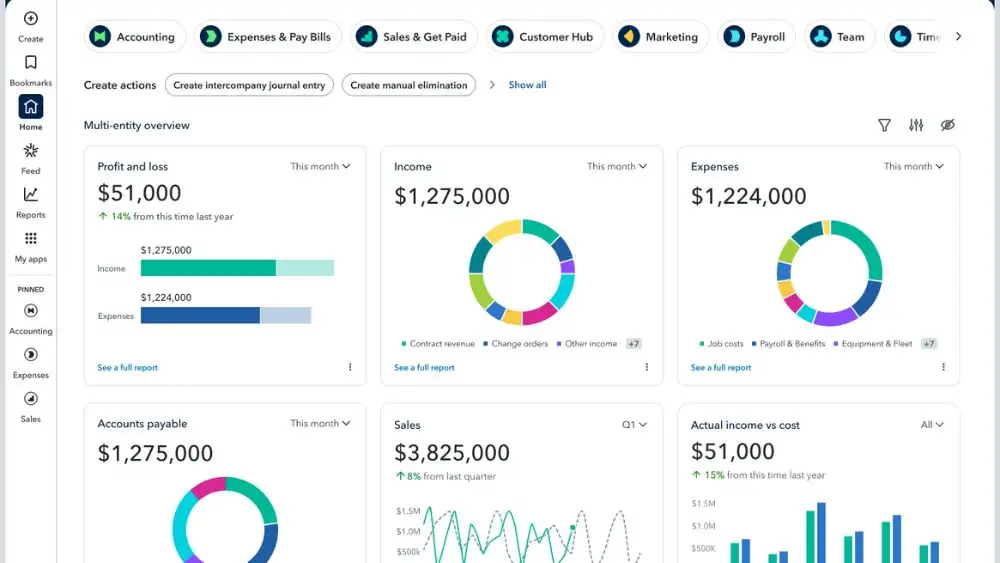This screenshot has height=563, width=1000.
Task: Click the Expenses donut chart
Action: [829, 273]
